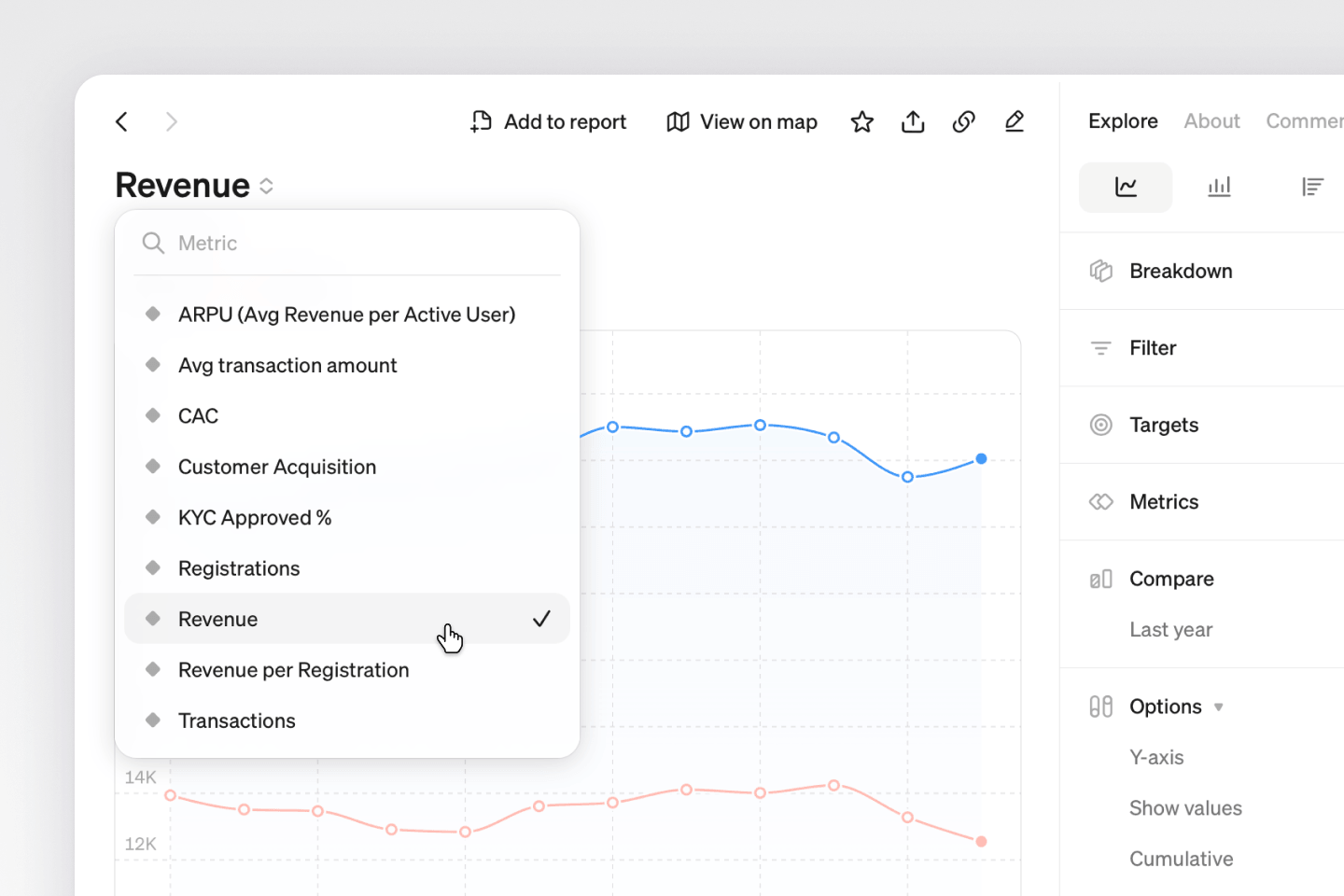This screenshot has height=896, width=1344.
Task: Click the Y-axis option
Action: [x=1156, y=758]
